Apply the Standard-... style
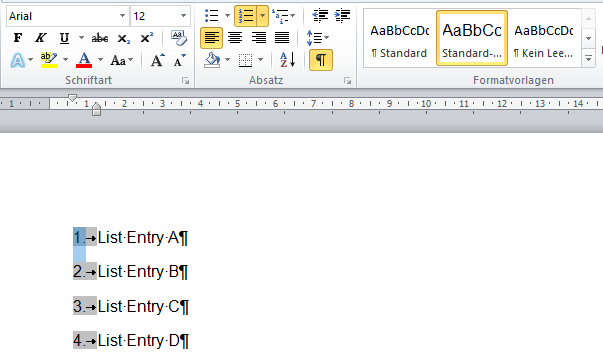 tap(472, 38)
